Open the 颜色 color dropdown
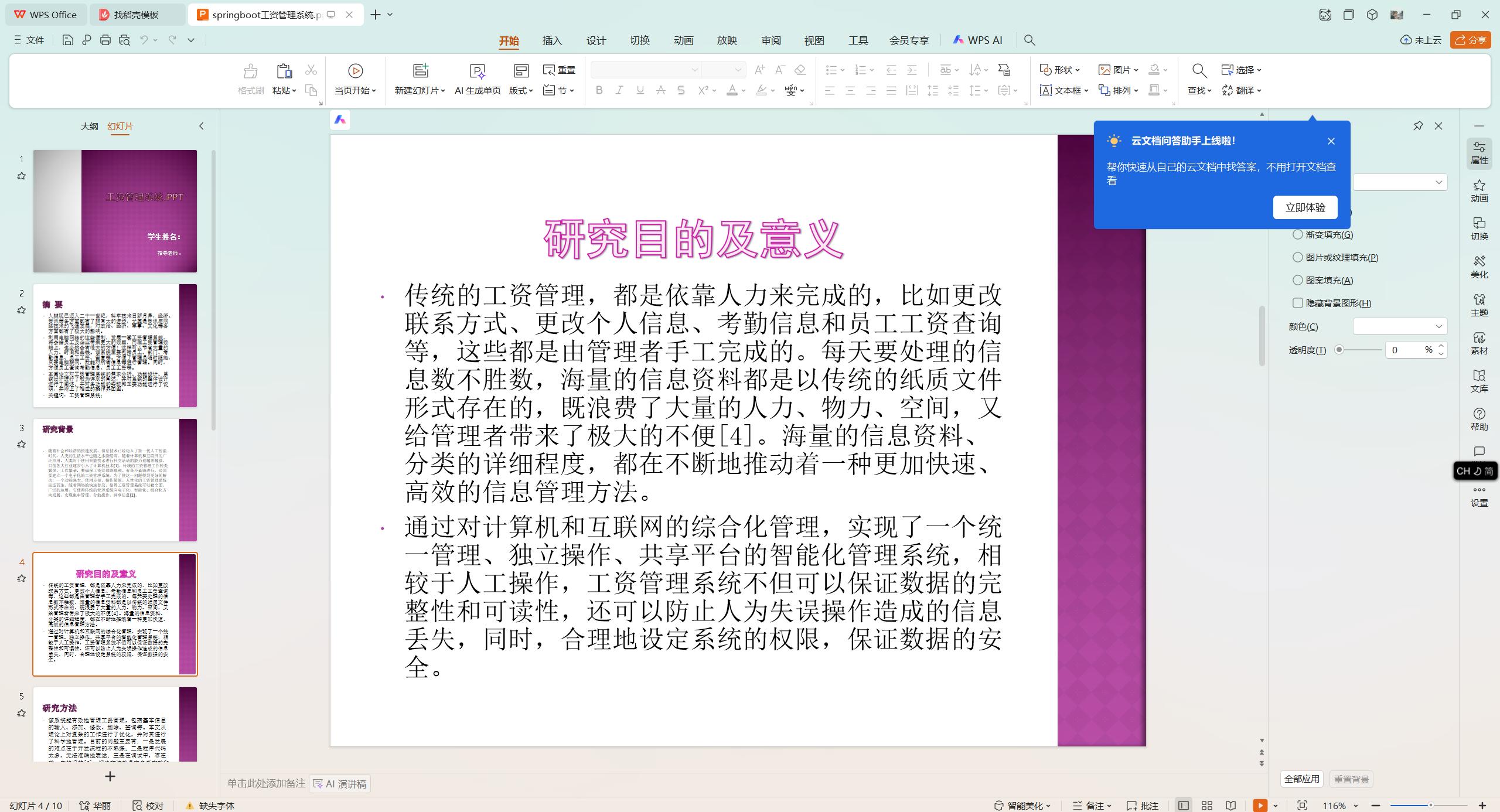Viewport: 1500px width, 812px height. [x=1399, y=326]
